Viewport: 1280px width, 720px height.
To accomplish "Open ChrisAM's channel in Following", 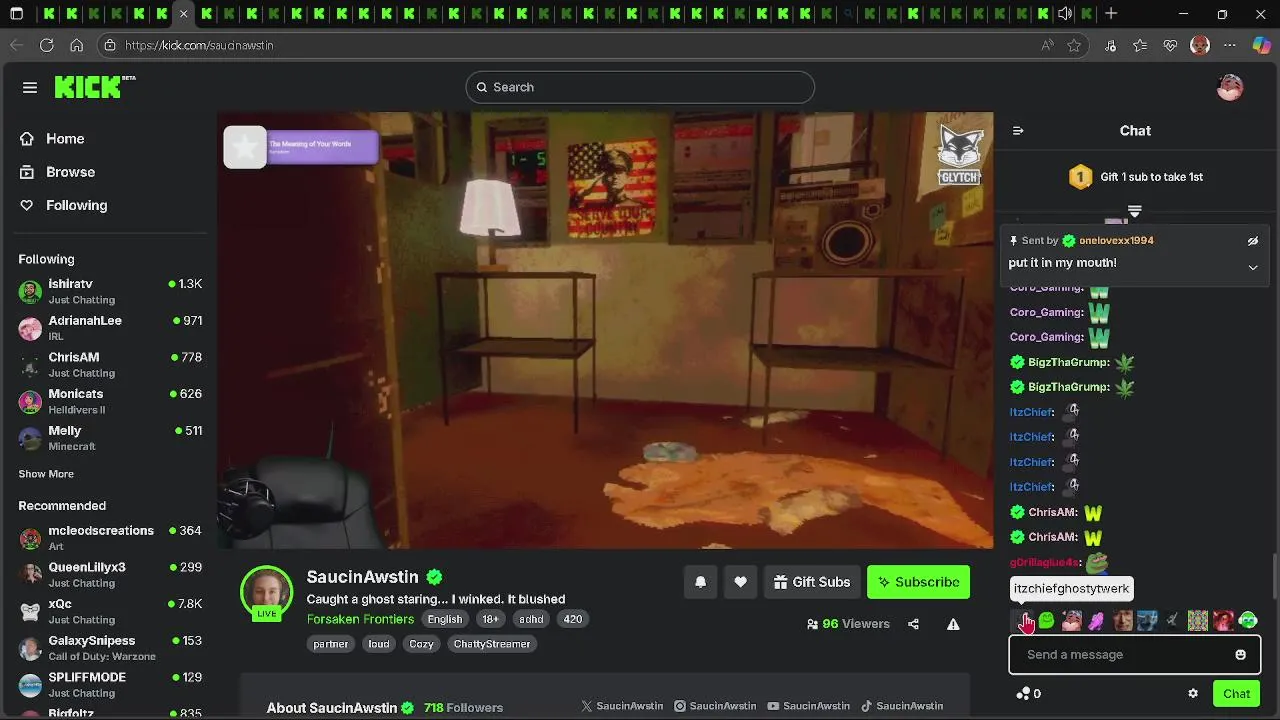I will (x=110, y=364).
